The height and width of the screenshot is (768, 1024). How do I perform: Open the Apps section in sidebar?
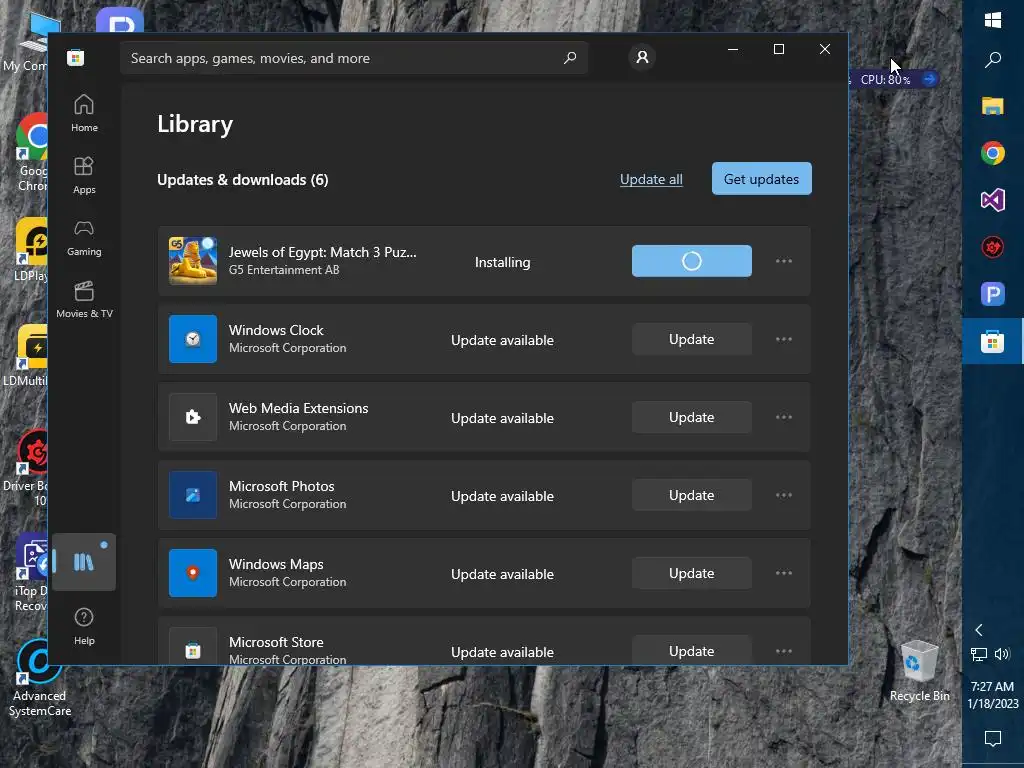click(84, 176)
